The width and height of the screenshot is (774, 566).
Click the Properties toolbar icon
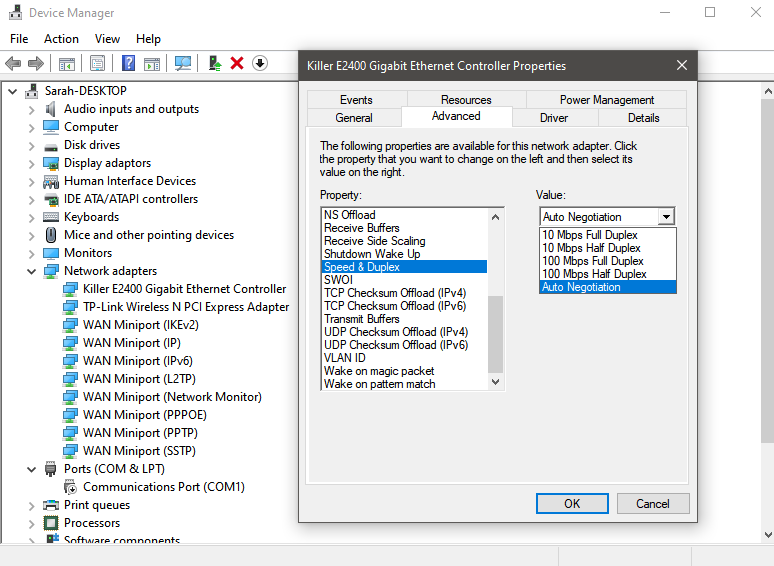[97, 63]
